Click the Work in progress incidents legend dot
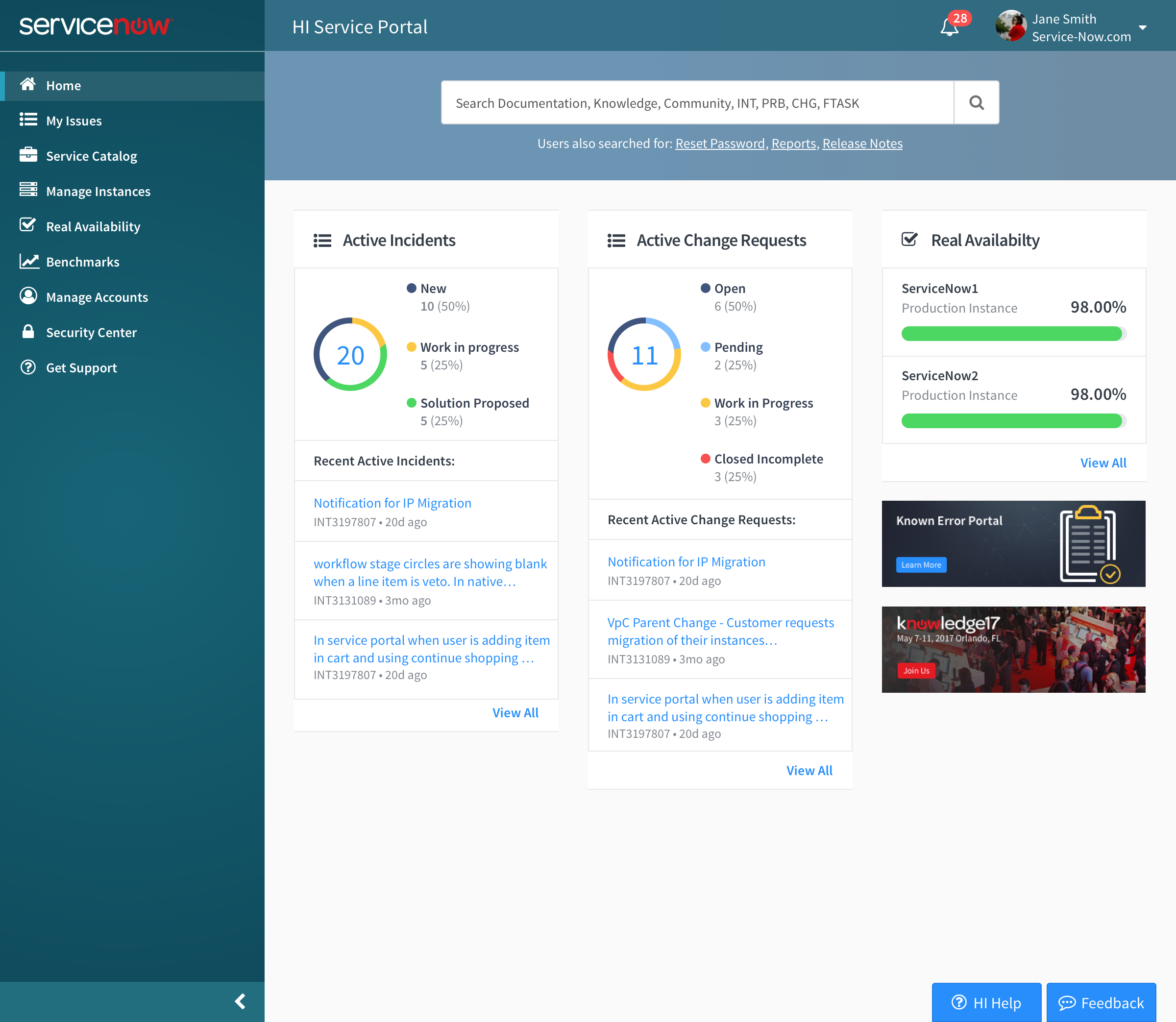The width and height of the screenshot is (1176, 1022). click(x=411, y=347)
